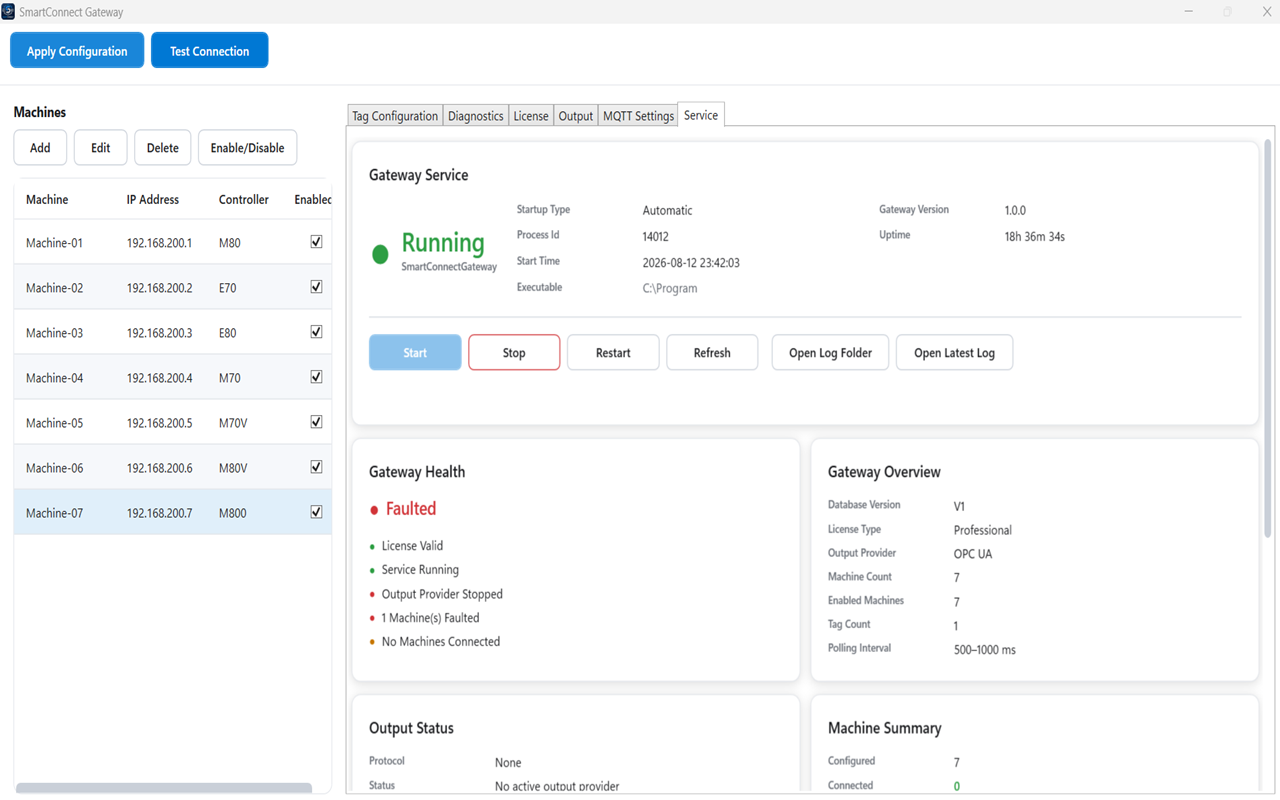Select IP address 192.168.200.6
The width and height of the screenshot is (1280, 800).
tap(159, 468)
